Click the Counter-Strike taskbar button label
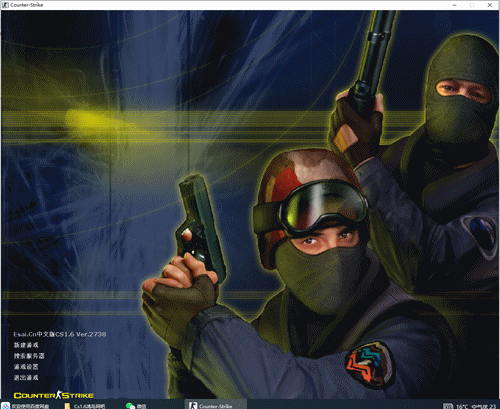The image size is (500, 409). click(216, 406)
